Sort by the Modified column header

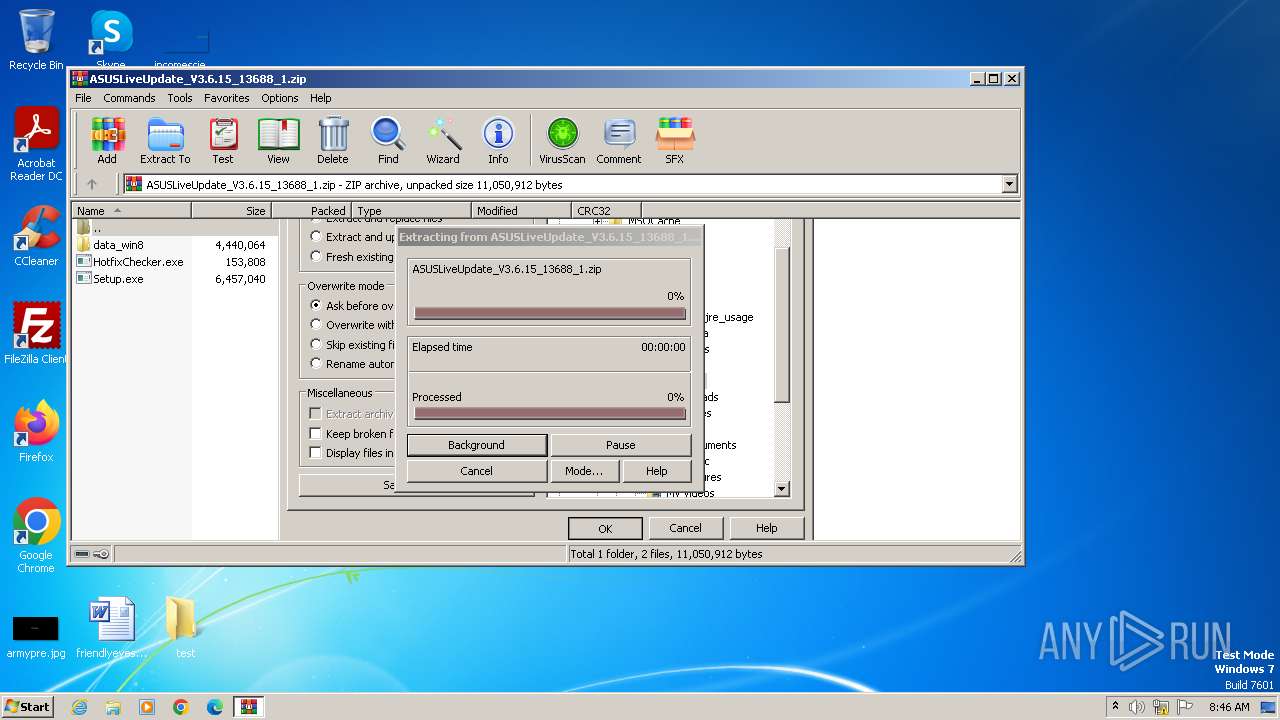pos(521,211)
